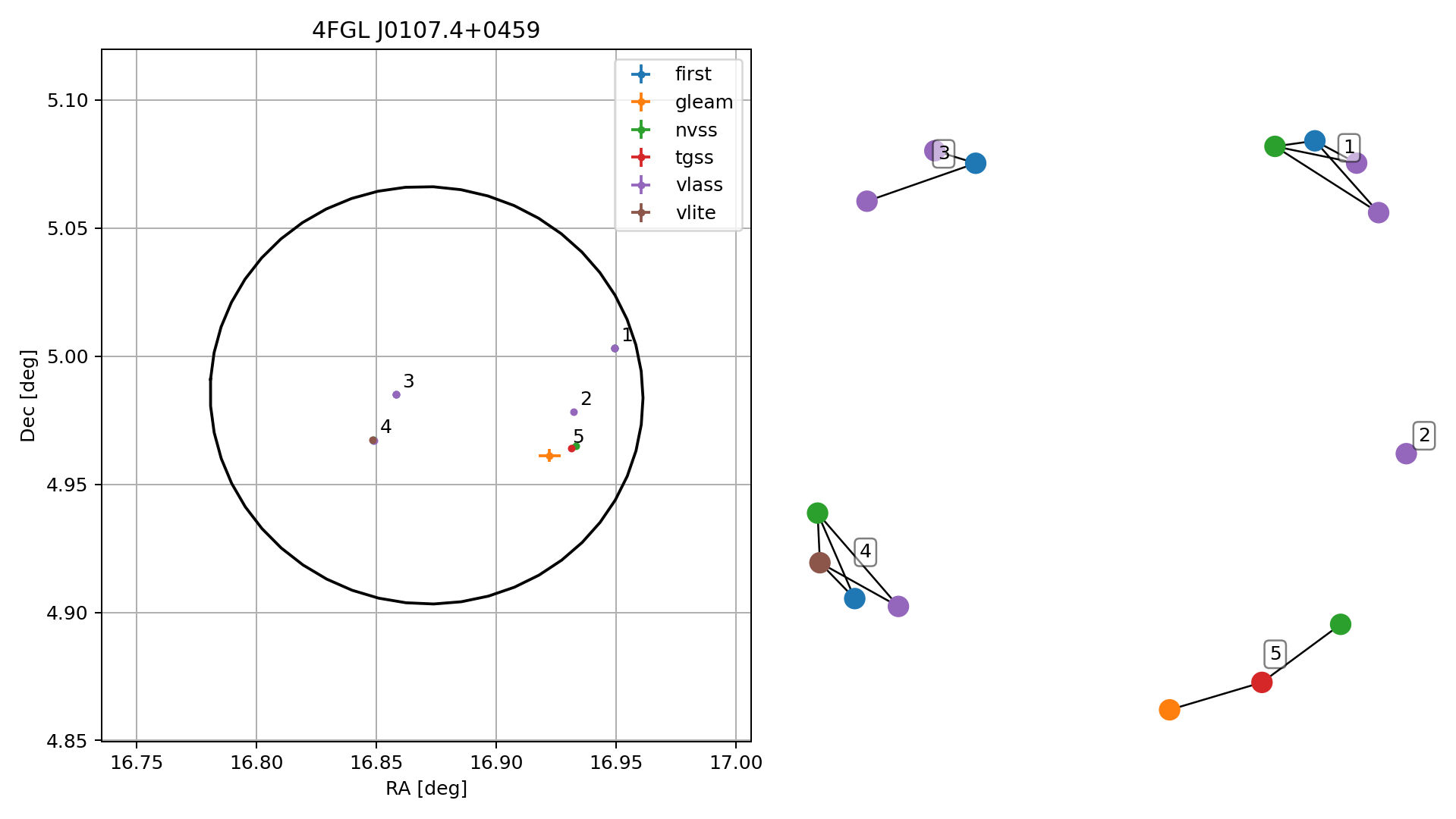This screenshot has width=1456, height=819.
Task: Click the lower-left purple node in graph cluster 3
Action: click(x=866, y=202)
